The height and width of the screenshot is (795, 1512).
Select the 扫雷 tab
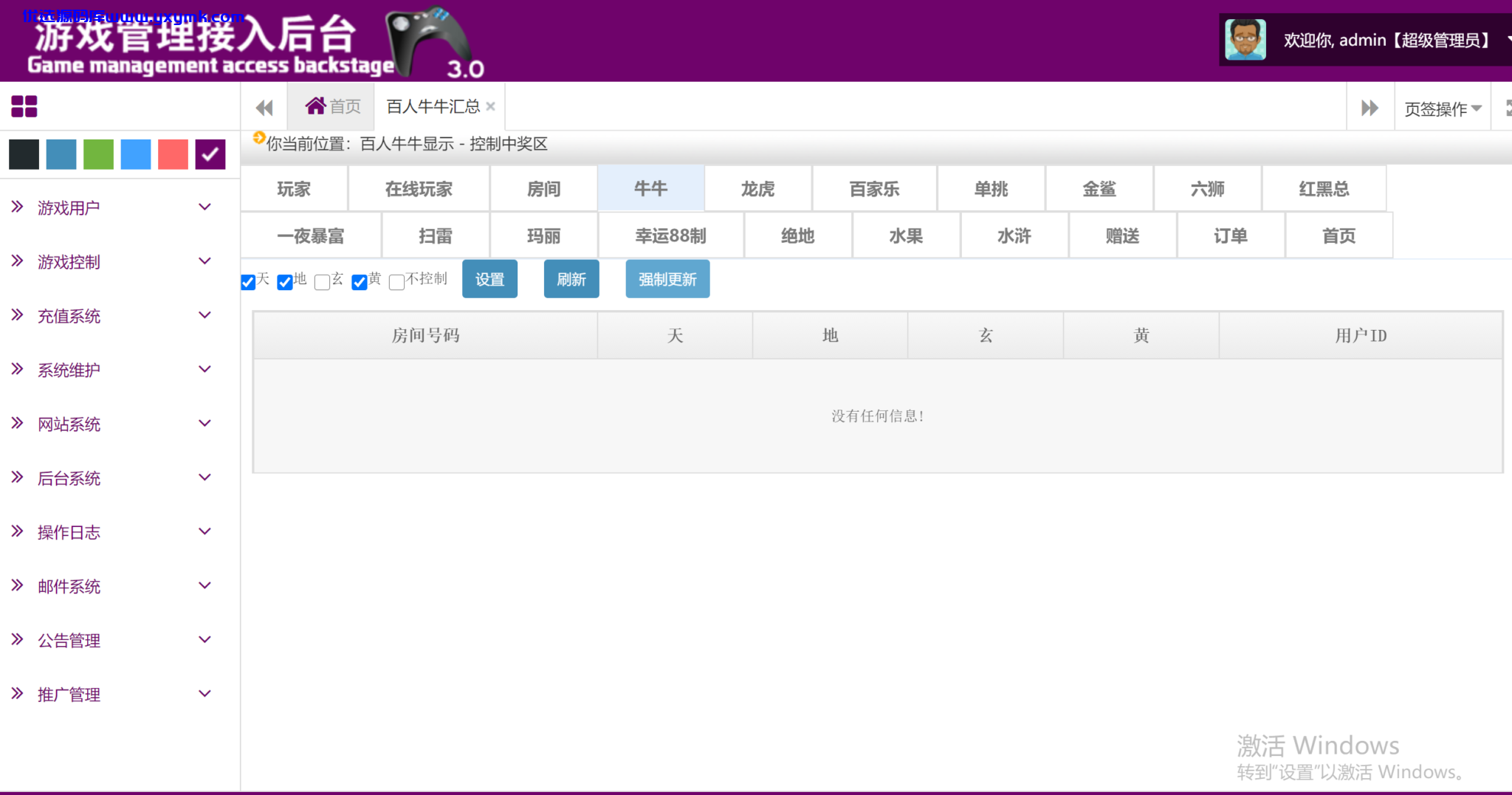tap(436, 236)
